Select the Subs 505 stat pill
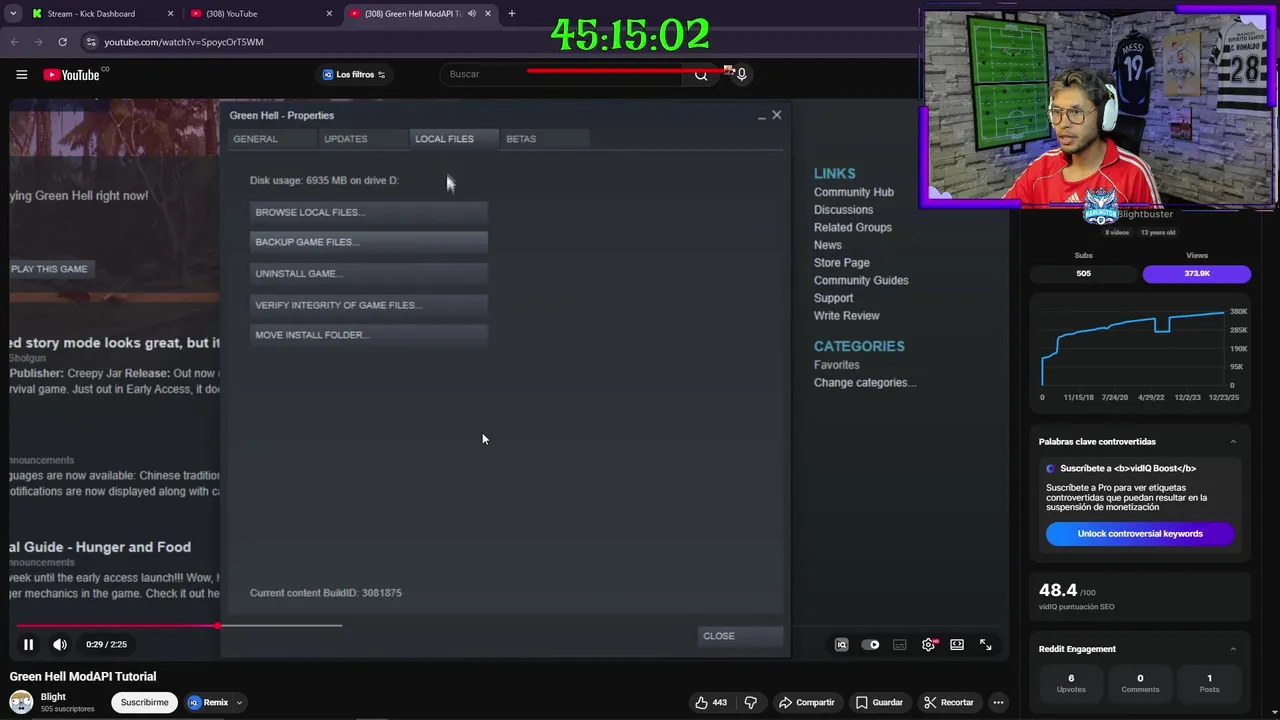This screenshot has width=1280, height=720. [x=1083, y=273]
